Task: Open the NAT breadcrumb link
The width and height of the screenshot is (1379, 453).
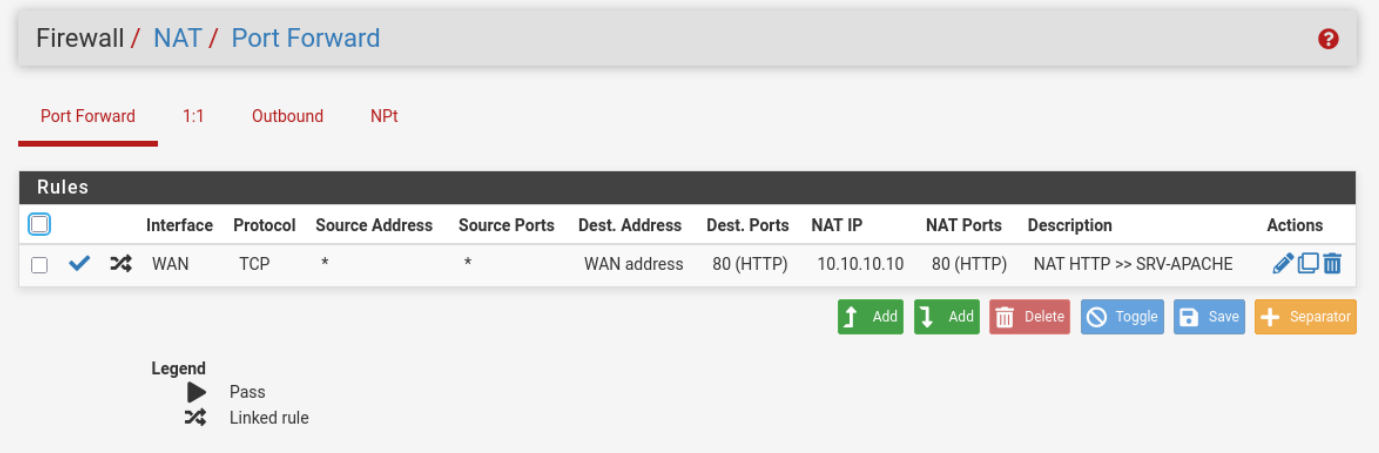Action: [177, 38]
